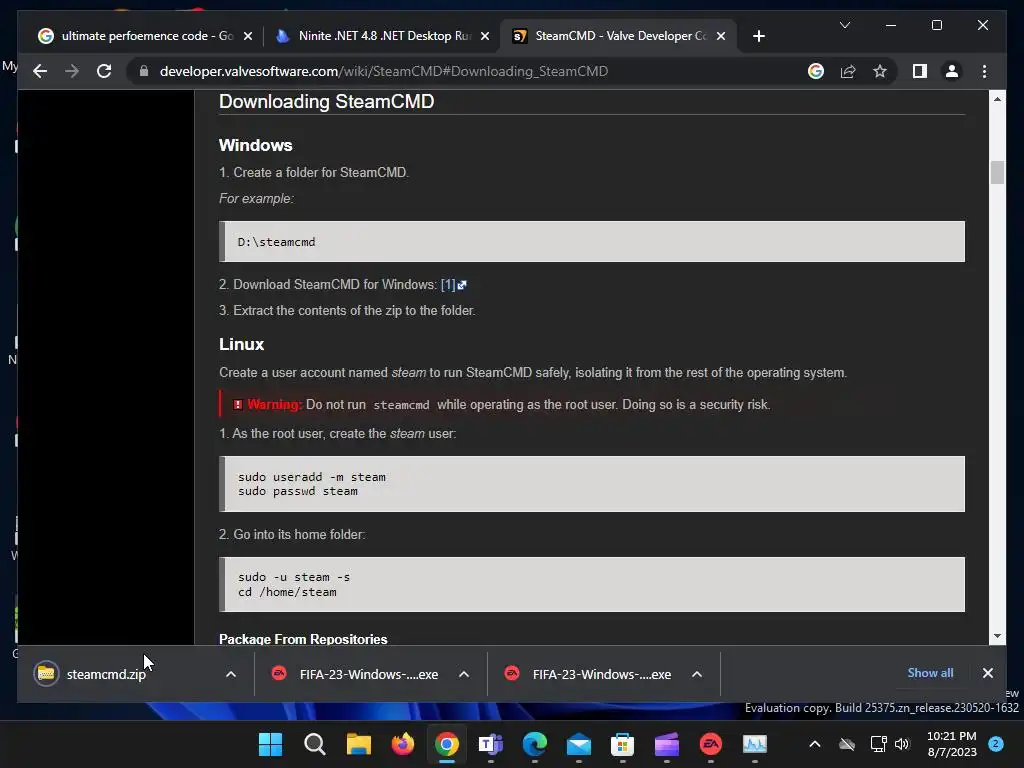Screen dimensions: 1024x768
Task: Show all downloads
Action: [930, 673]
